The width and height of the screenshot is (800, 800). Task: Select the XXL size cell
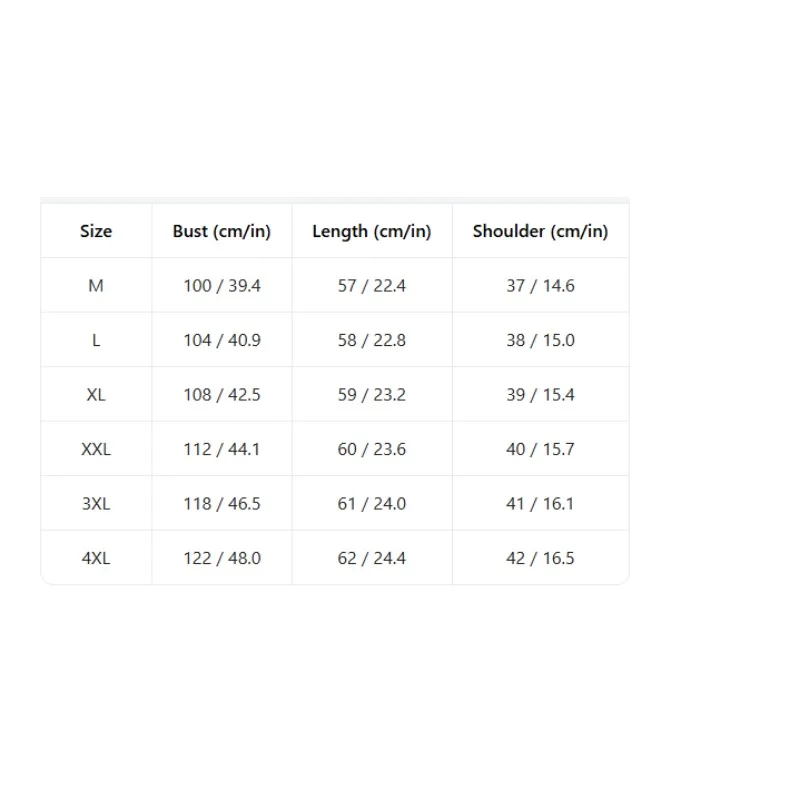coord(96,449)
